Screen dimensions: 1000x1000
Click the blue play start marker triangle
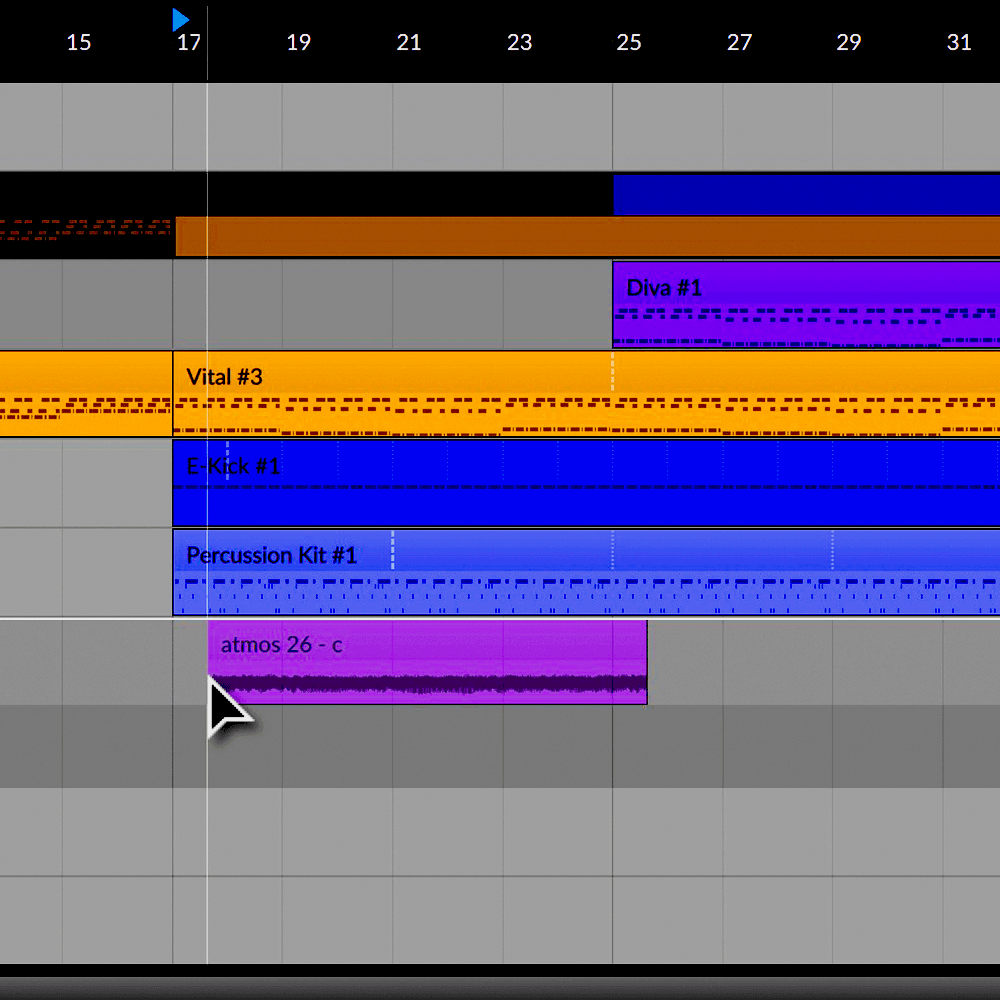tap(179, 20)
